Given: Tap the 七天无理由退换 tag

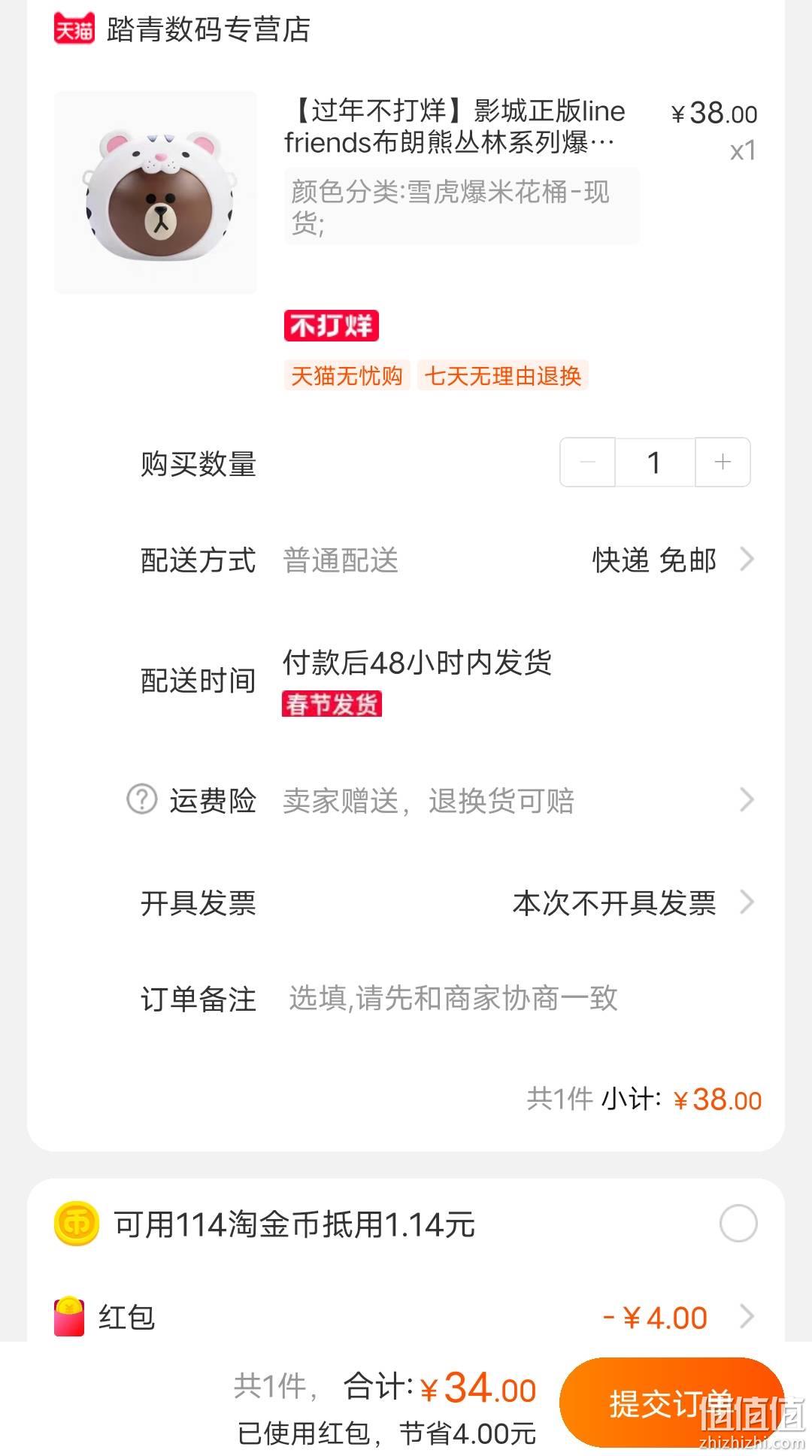Looking at the screenshot, I should [x=503, y=375].
